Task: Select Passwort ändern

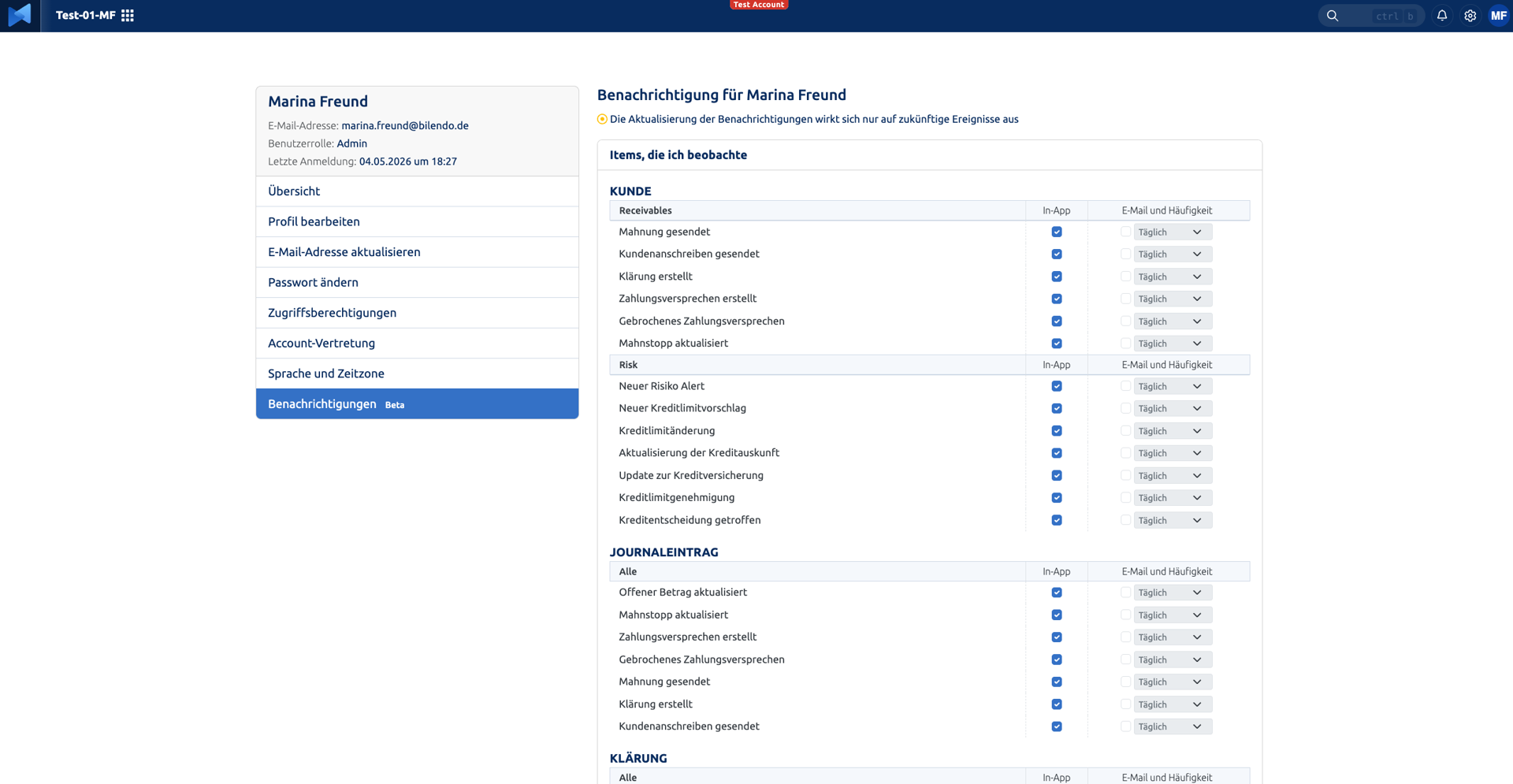Action: [417, 282]
